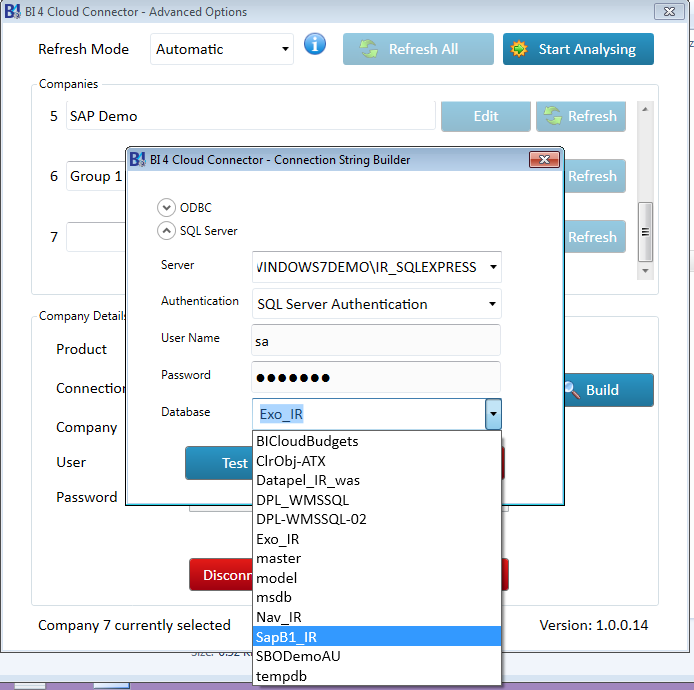The height and width of the screenshot is (690, 694).
Task: Click the red Disconnect button
Action: point(221,575)
